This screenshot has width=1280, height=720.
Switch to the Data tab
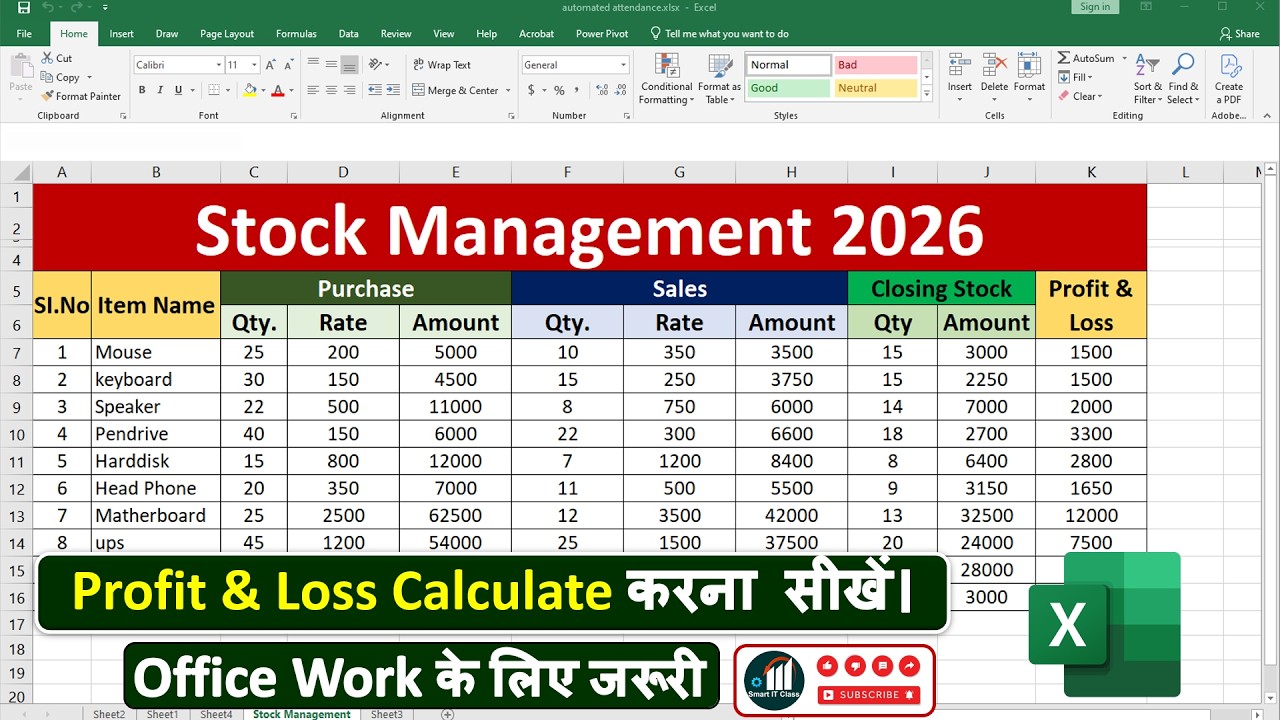click(x=348, y=34)
